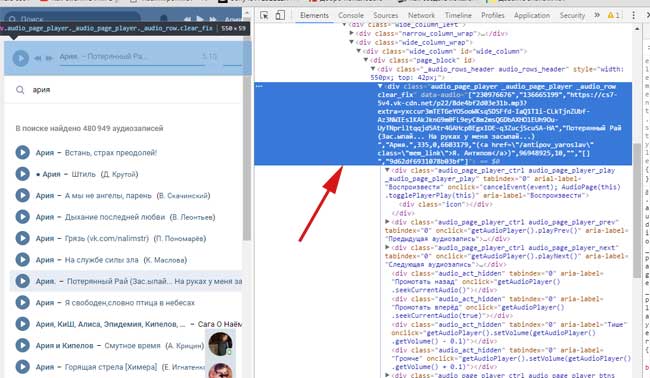Screen dimensions: 650x378
Task: Click the audio player progress bar
Action: [131, 65]
